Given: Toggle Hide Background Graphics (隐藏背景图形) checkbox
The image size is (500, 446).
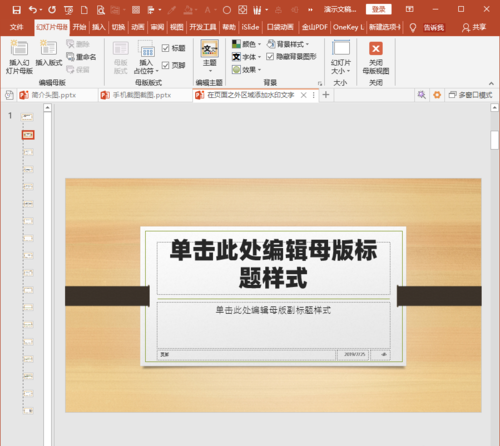Looking at the screenshot, I should pyautogui.click(x=270, y=57).
